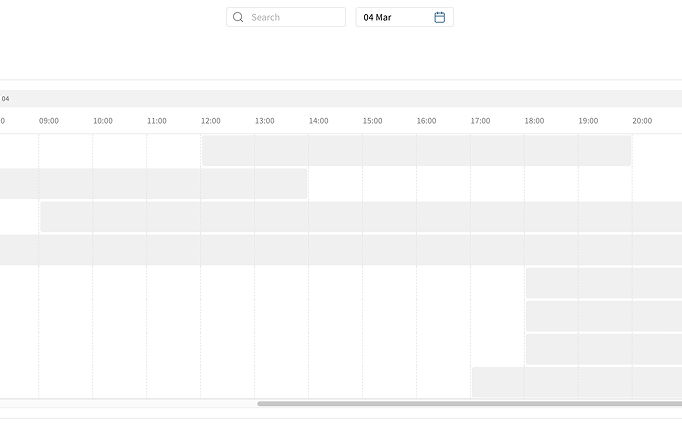Click the 17:00 time marker
The width and height of the screenshot is (682, 427).
481,121
